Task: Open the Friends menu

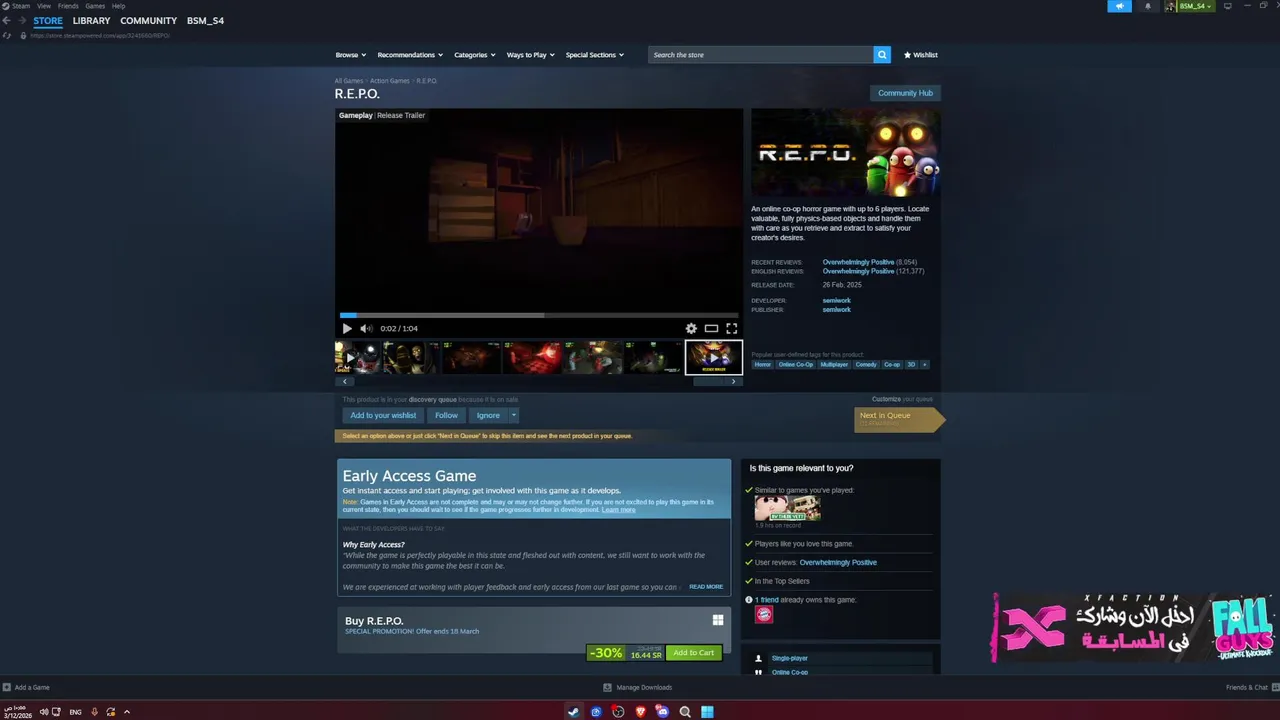Action: [x=68, y=6]
